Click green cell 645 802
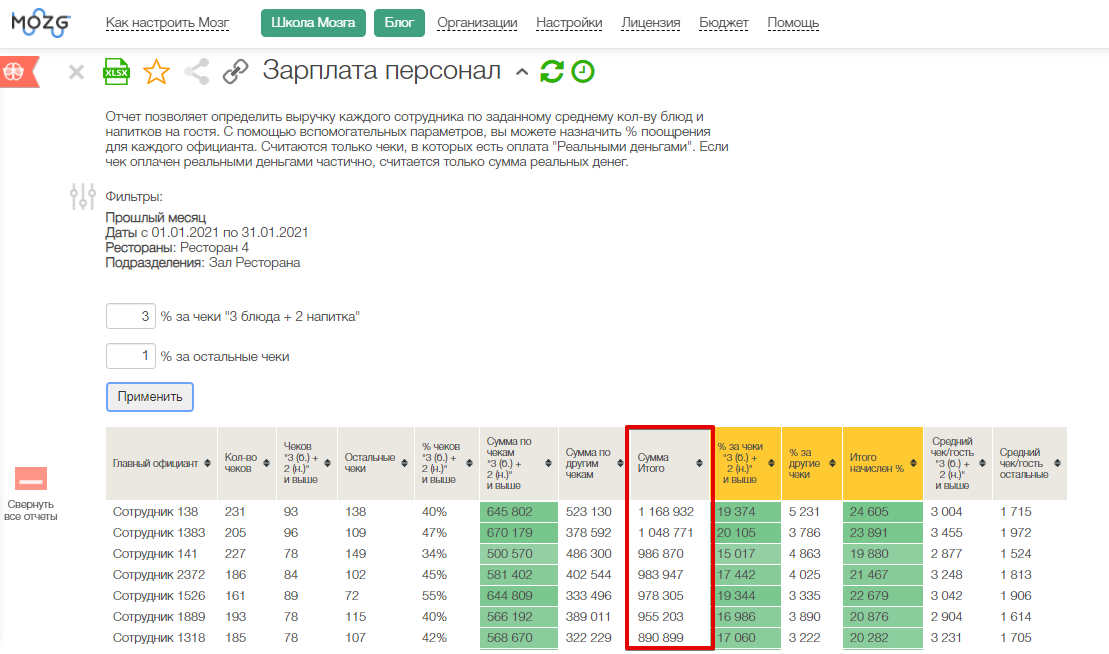 click(518, 511)
